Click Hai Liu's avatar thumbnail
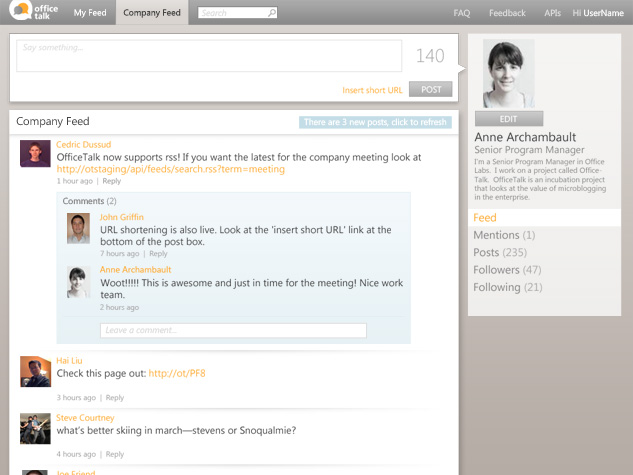The image size is (633, 475). click(36, 371)
